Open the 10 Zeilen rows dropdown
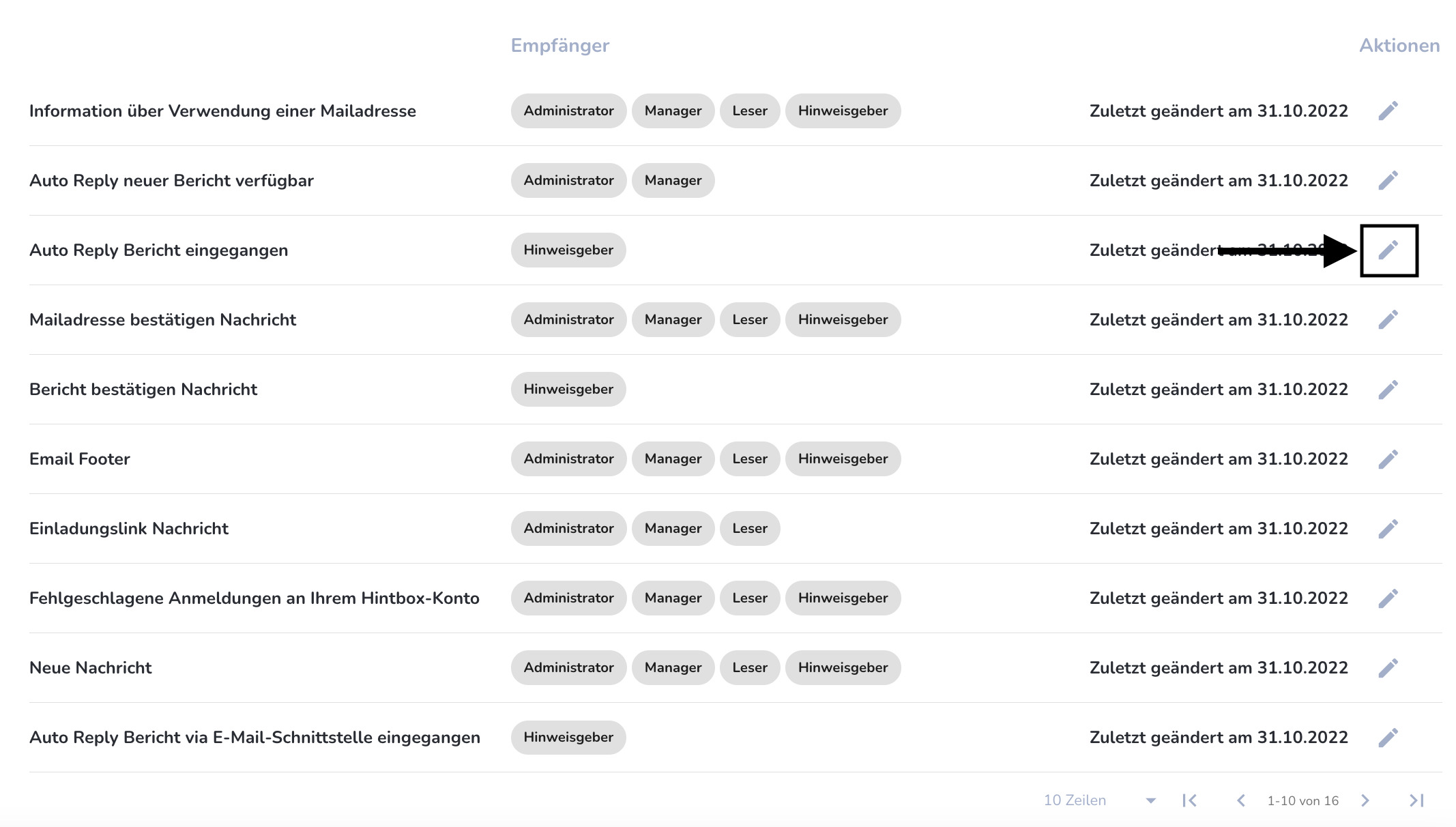1456x827 pixels. point(1100,800)
